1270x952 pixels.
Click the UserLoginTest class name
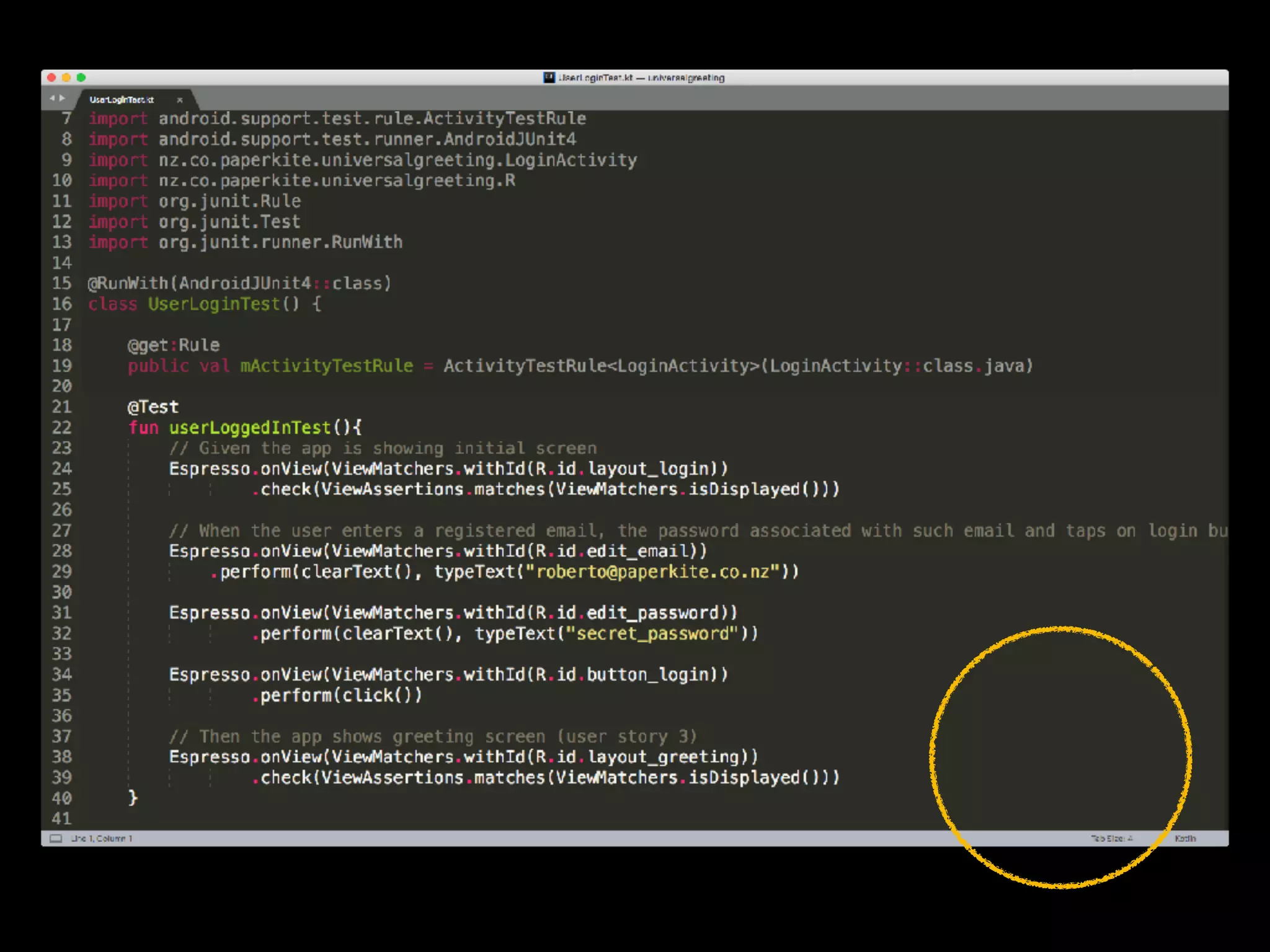tap(214, 304)
